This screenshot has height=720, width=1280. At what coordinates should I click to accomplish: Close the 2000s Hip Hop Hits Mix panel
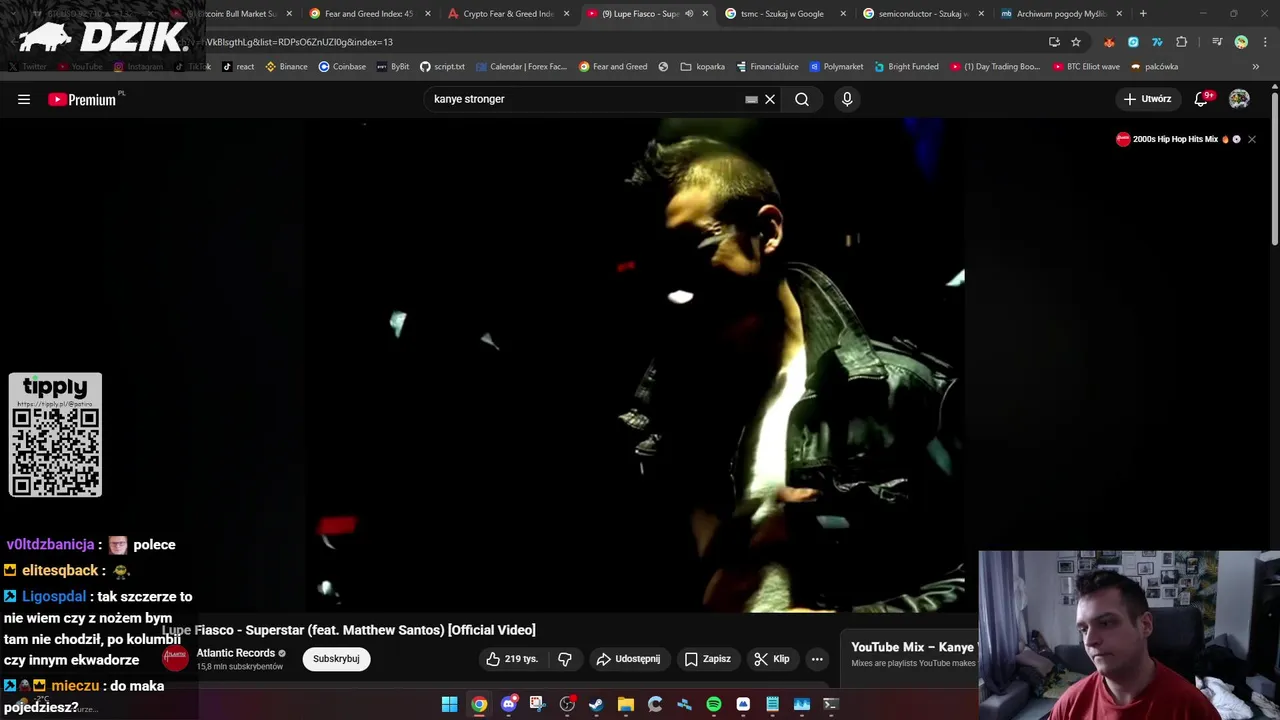click(1251, 139)
